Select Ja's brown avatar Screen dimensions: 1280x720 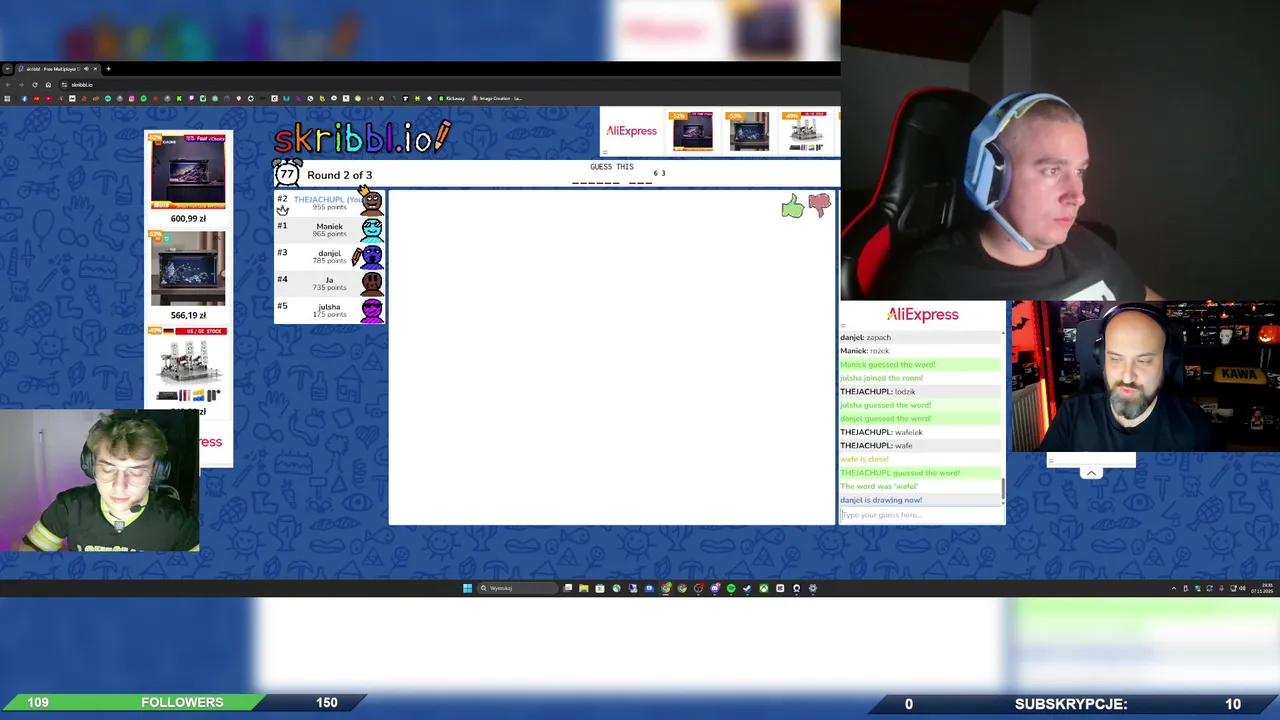[x=371, y=283]
